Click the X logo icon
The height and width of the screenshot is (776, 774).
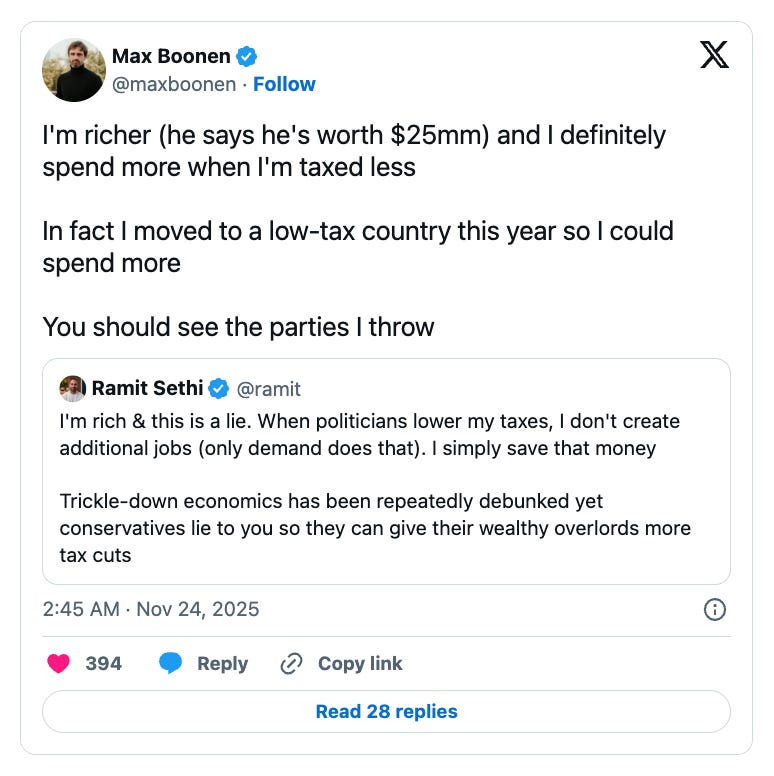tap(714, 54)
